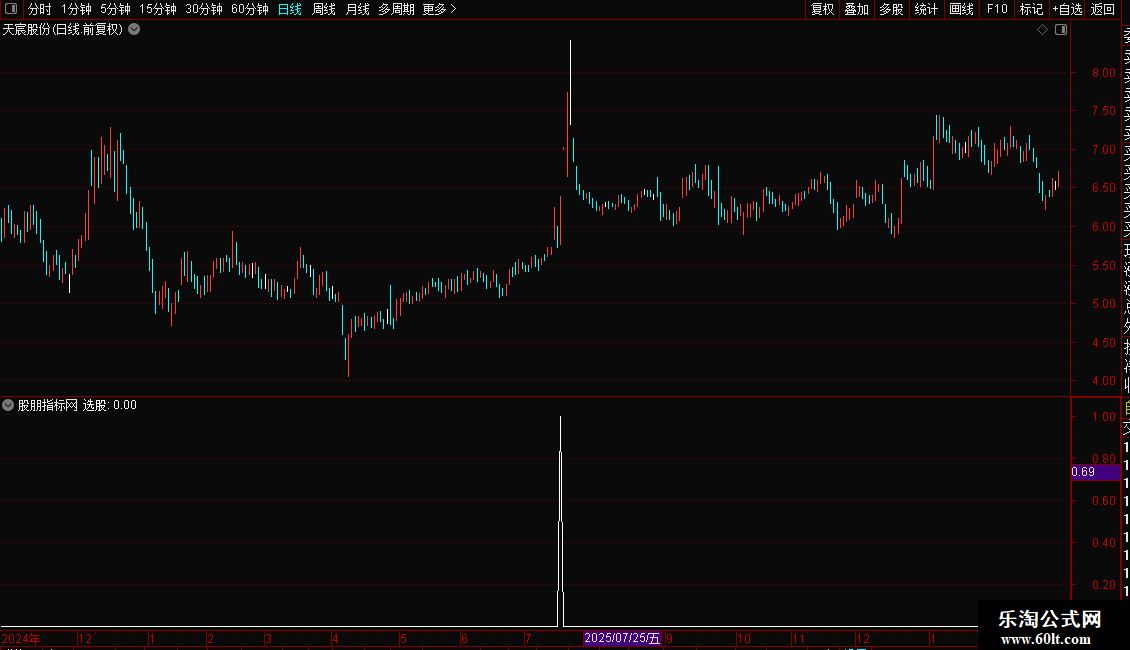
Task: Open the 统计 statistics tool
Action: coord(926,9)
